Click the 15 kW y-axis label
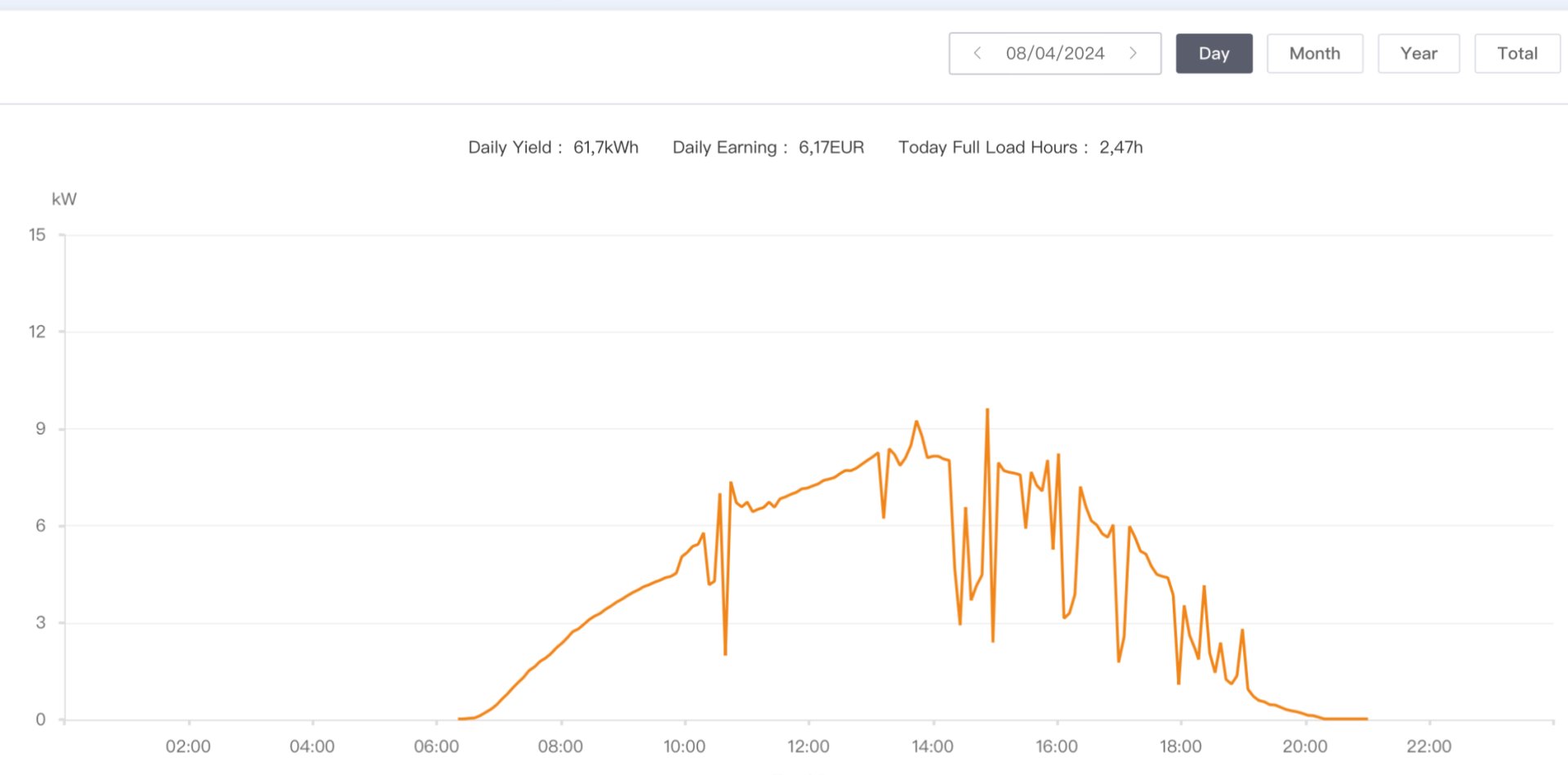 [38, 235]
